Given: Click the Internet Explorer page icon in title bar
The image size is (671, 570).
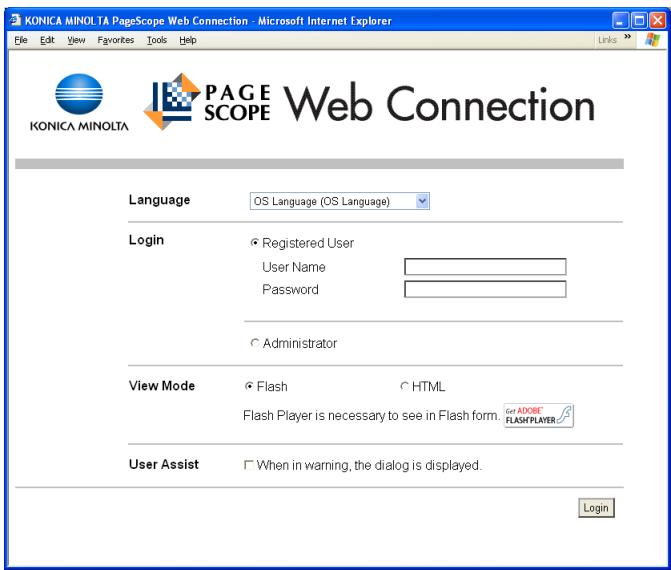Looking at the screenshot, I should (15, 20).
